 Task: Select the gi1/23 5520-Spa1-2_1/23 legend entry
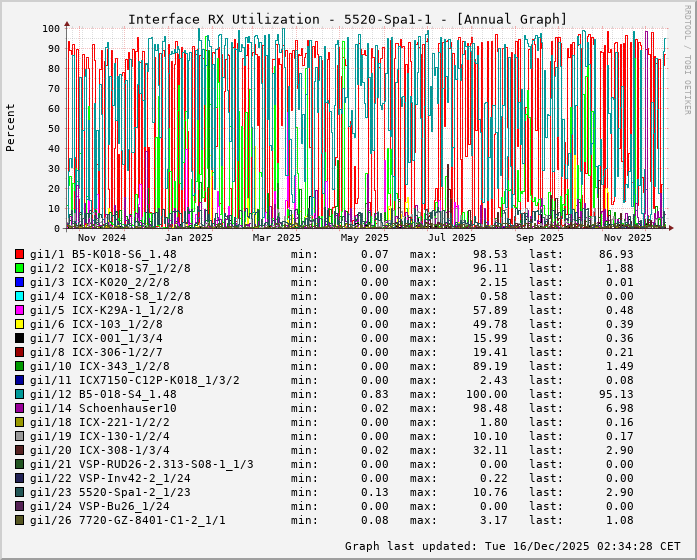(110, 492)
